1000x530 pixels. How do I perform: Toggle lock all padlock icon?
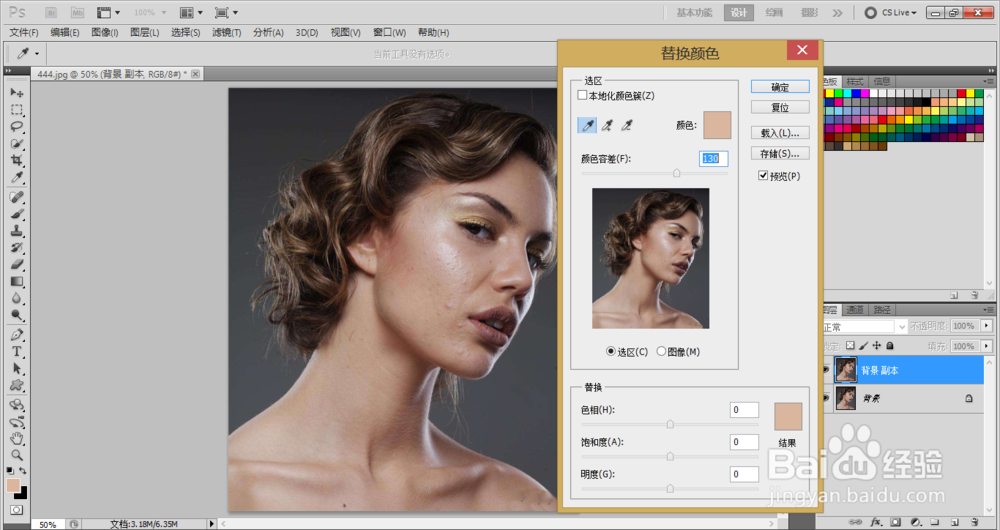coord(890,346)
